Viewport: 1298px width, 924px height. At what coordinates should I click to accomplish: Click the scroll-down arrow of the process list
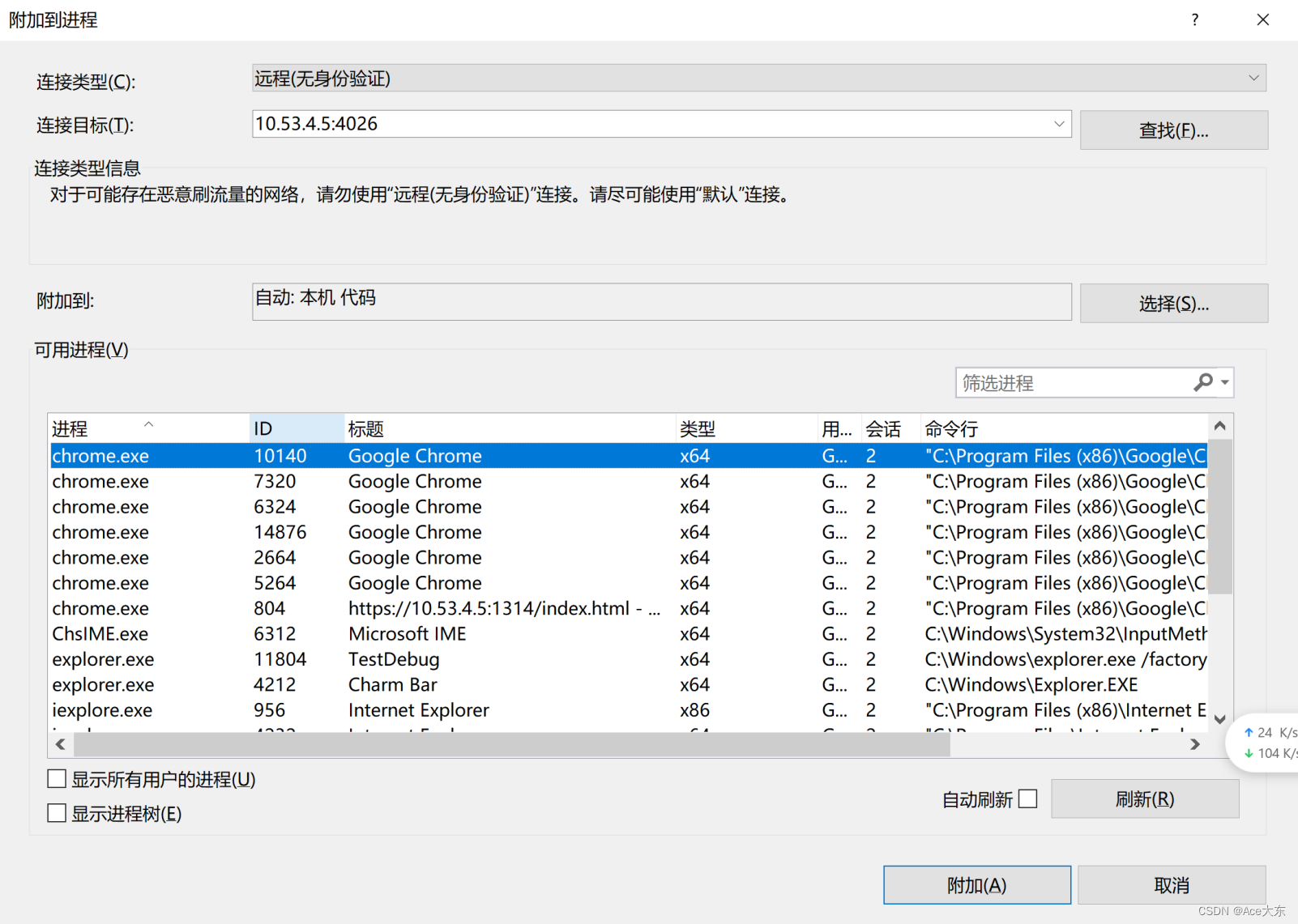(1219, 717)
